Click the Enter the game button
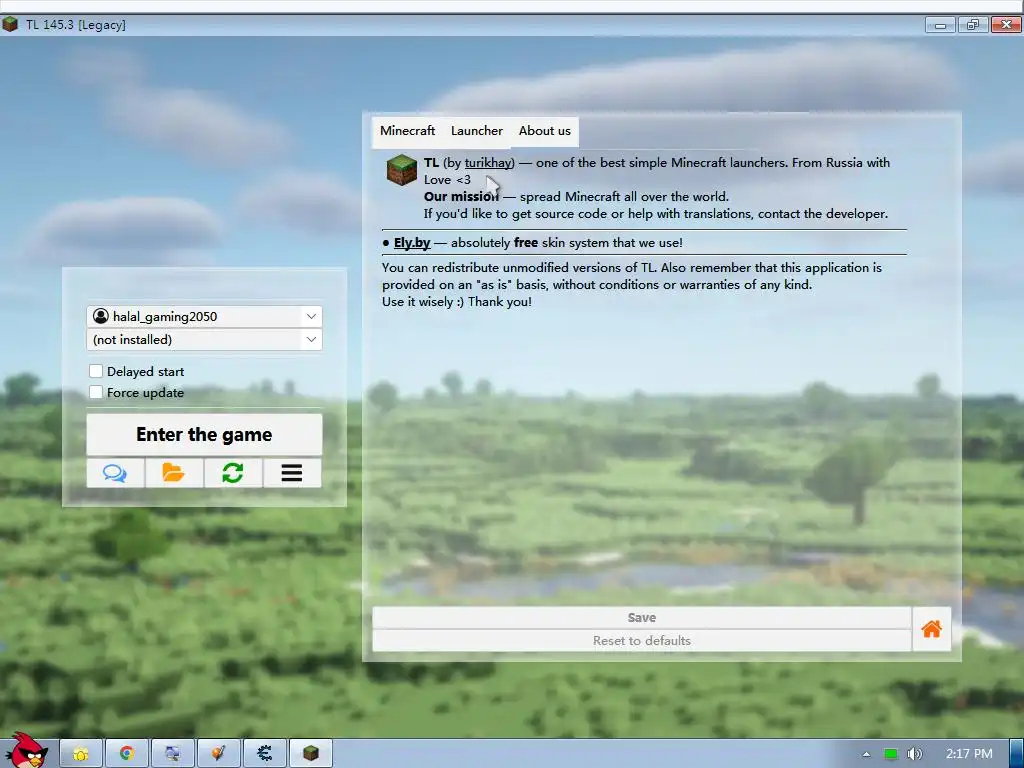Image resolution: width=1024 pixels, height=768 pixels. 204,434
